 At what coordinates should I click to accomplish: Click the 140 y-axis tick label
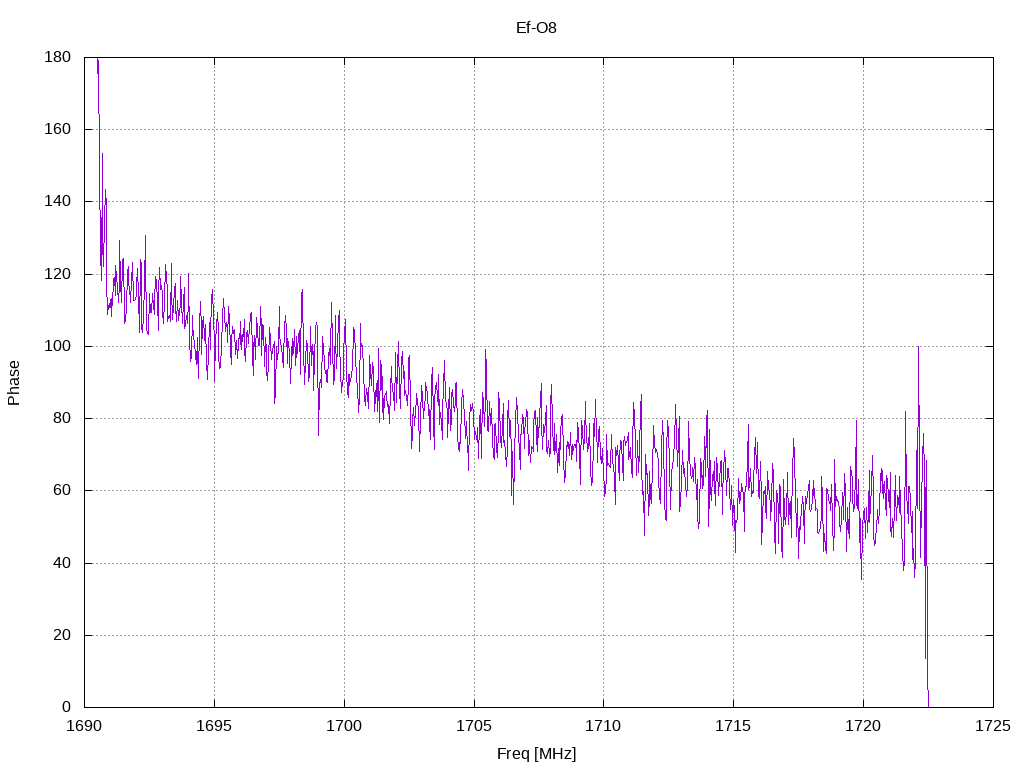[57, 201]
